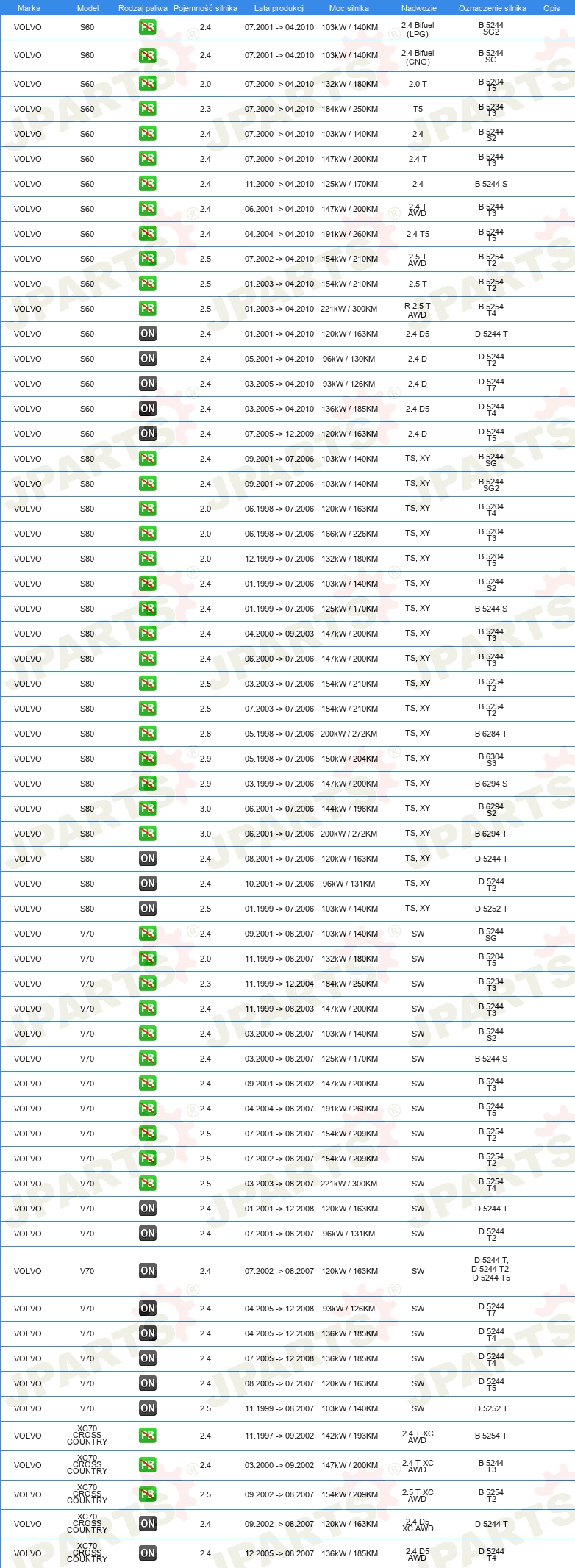The image size is (575, 1568).
Task: Click petrol icon in XC70 B 5254 T row
Action: 148,1436
